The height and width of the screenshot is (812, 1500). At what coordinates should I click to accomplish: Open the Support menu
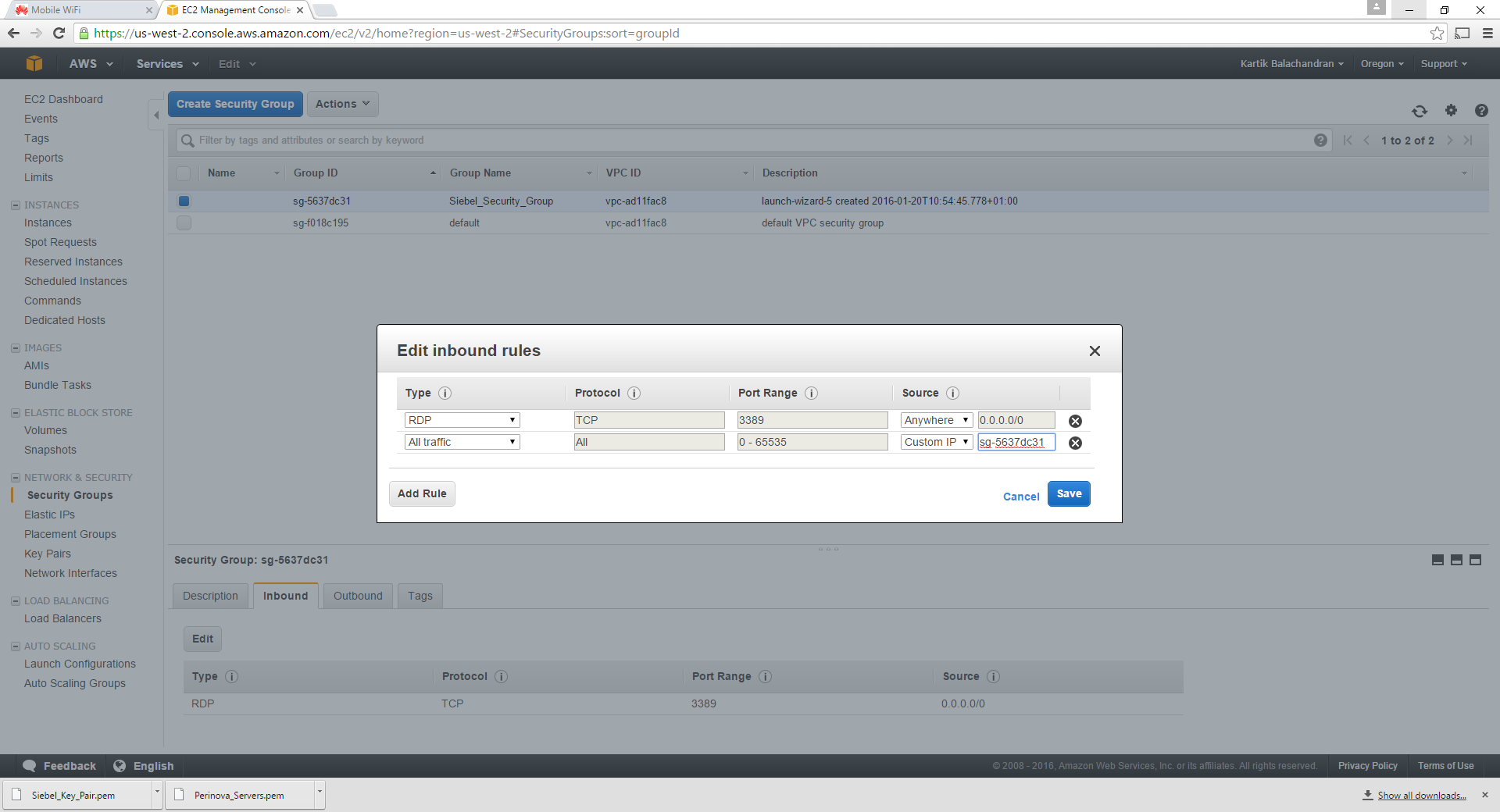[1444, 64]
